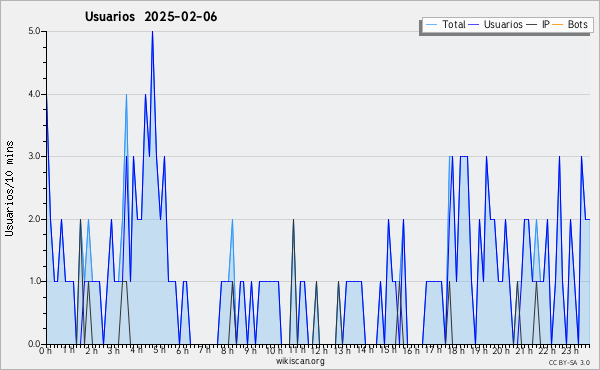Screen dimensions: 600x370
Task: Click the '12 h' x-axis label
Action: [x=319, y=351]
